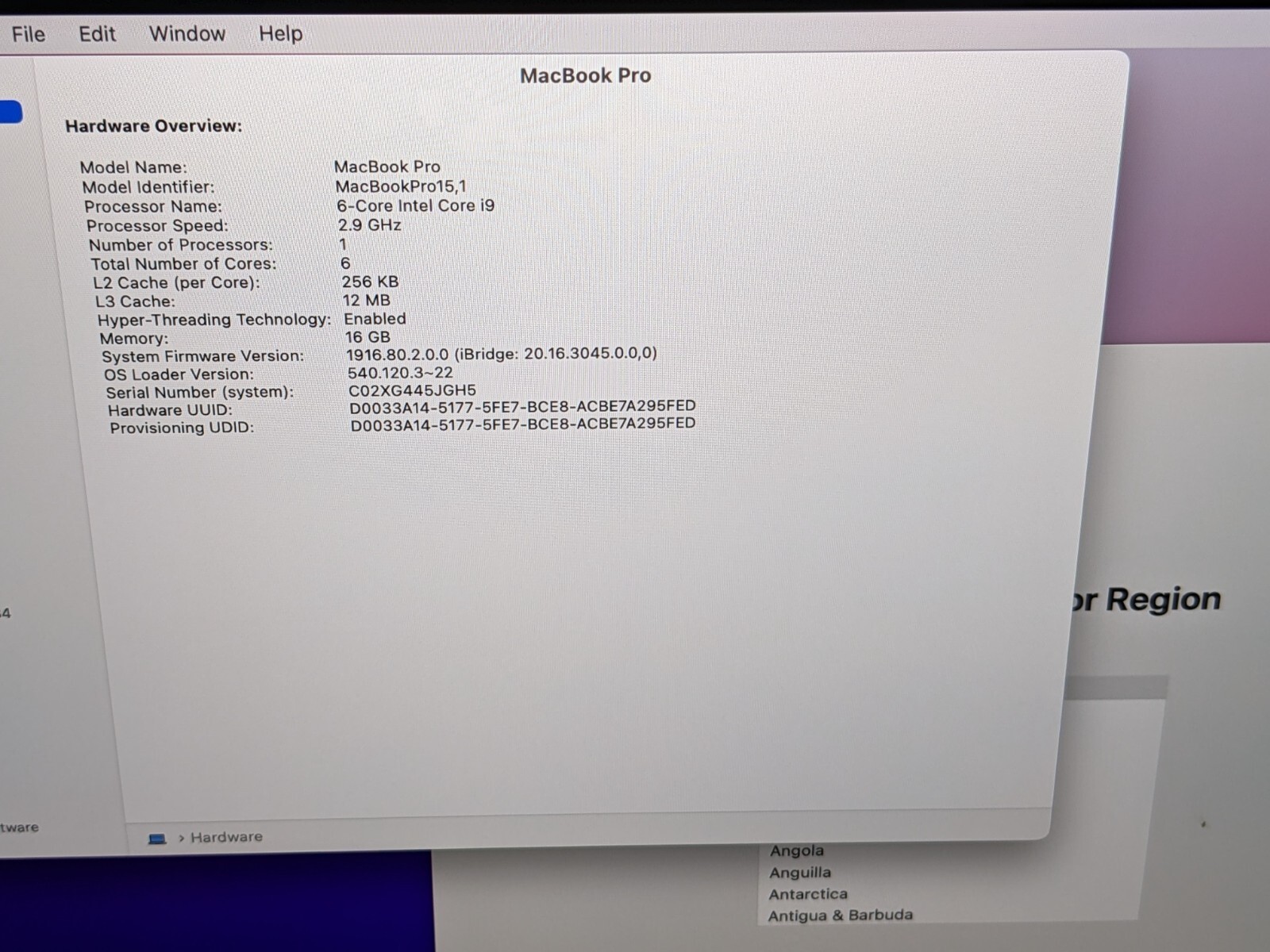
Task: Select the Hardware UUID value
Action: coord(523,406)
